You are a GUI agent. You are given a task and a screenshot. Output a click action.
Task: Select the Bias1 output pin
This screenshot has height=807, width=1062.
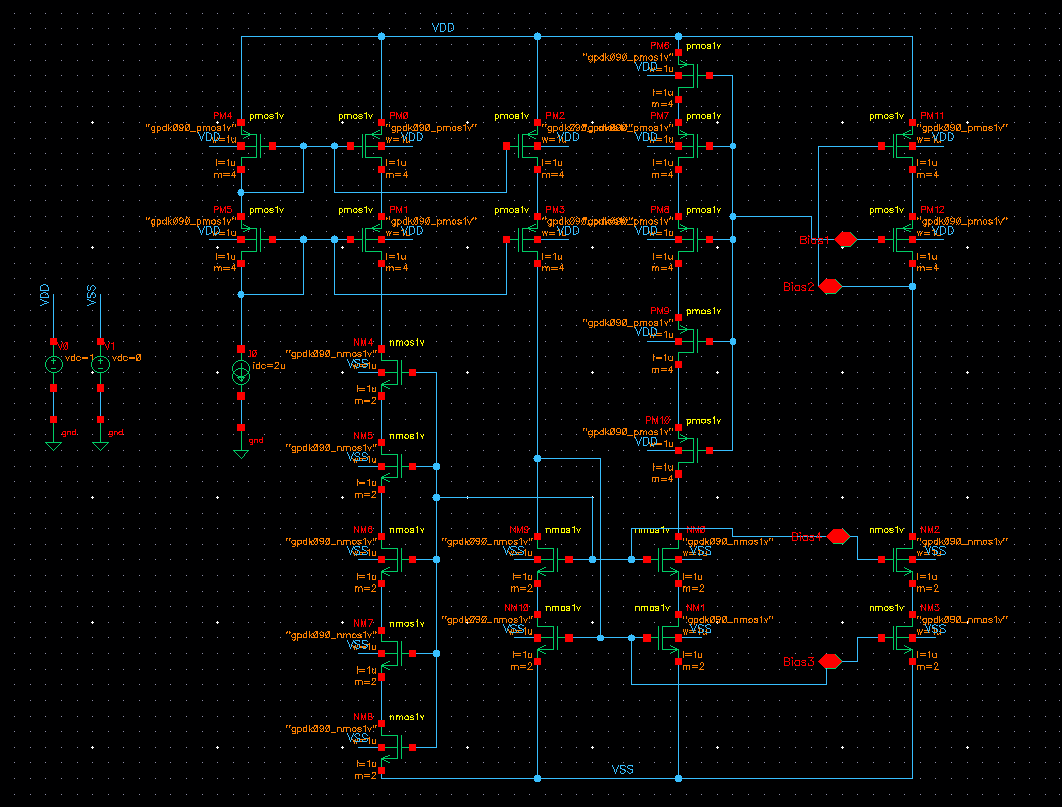point(846,240)
